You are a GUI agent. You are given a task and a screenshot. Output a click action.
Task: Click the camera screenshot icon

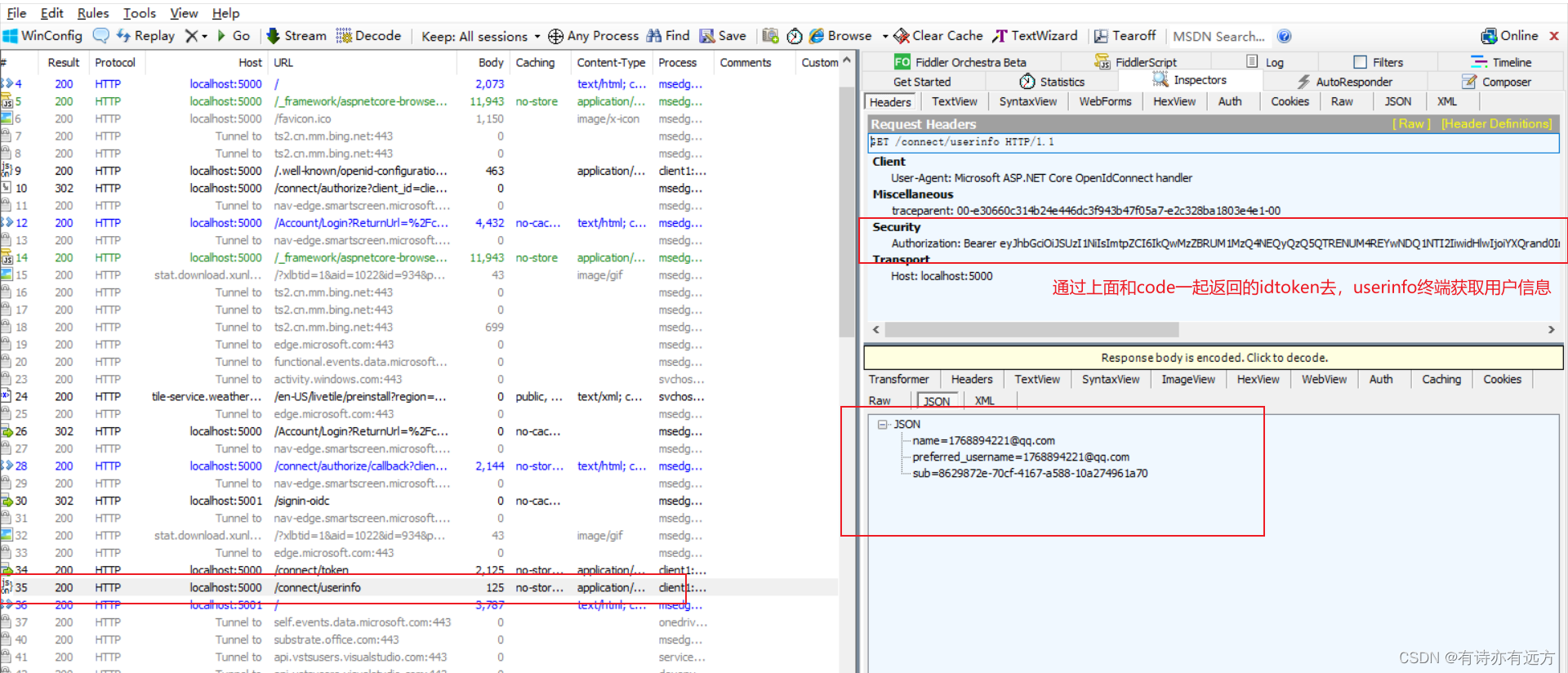770,36
